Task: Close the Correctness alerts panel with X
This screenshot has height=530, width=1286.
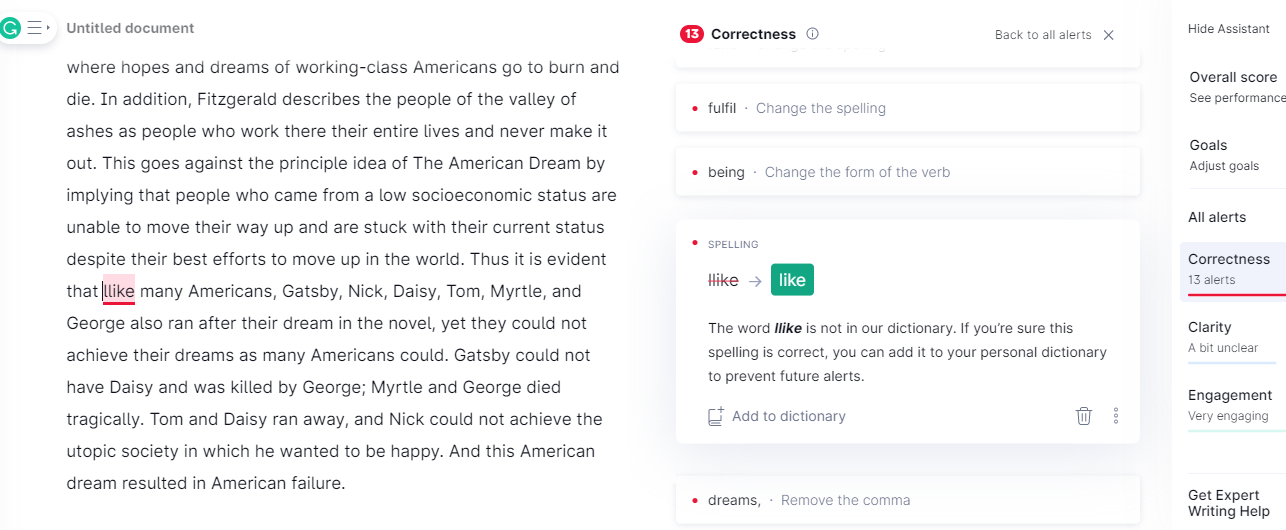Action: 1108,35
